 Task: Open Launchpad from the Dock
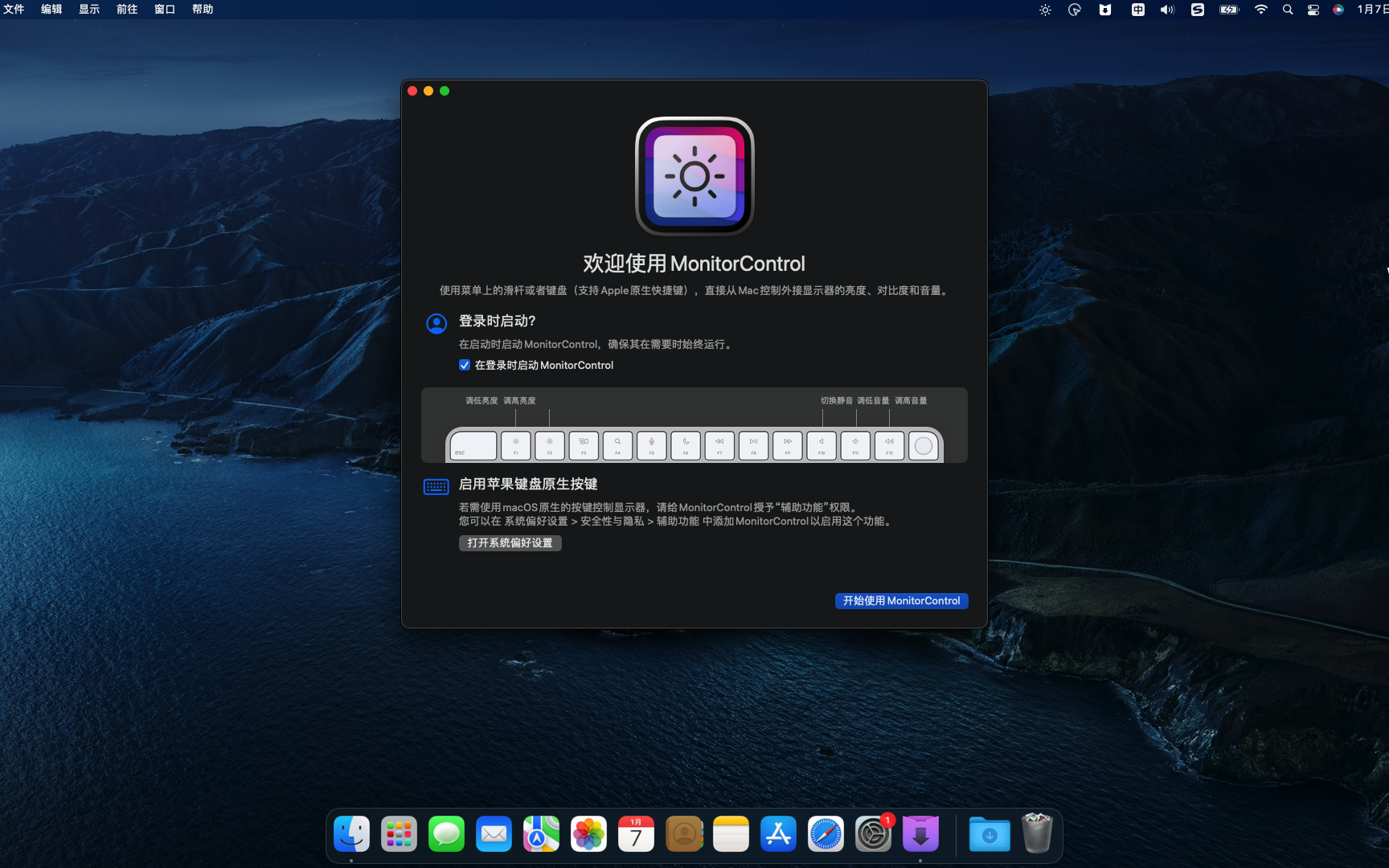(399, 834)
